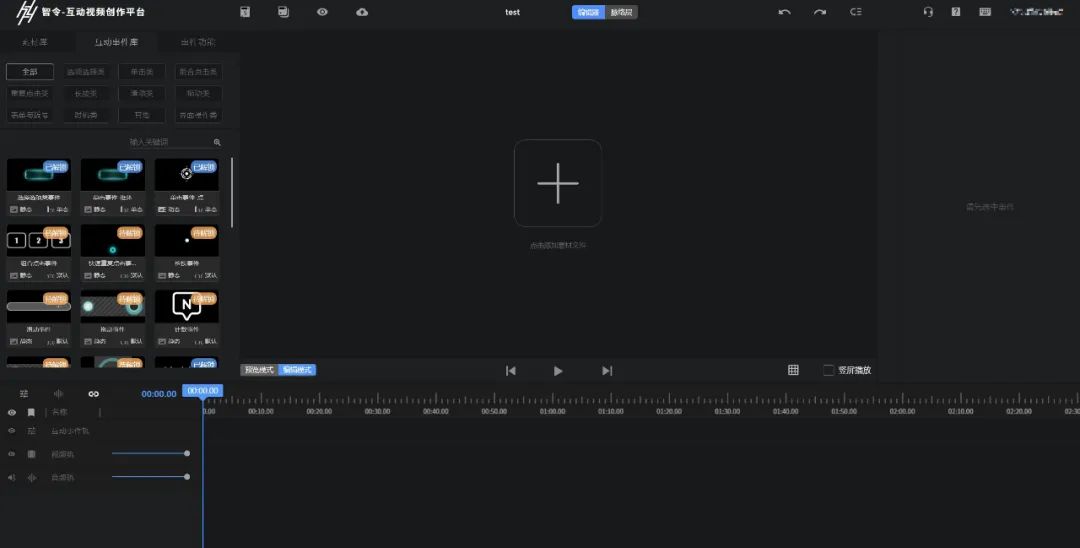Open customer support headset icon
This screenshot has width=1080, height=548.
[928, 12]
